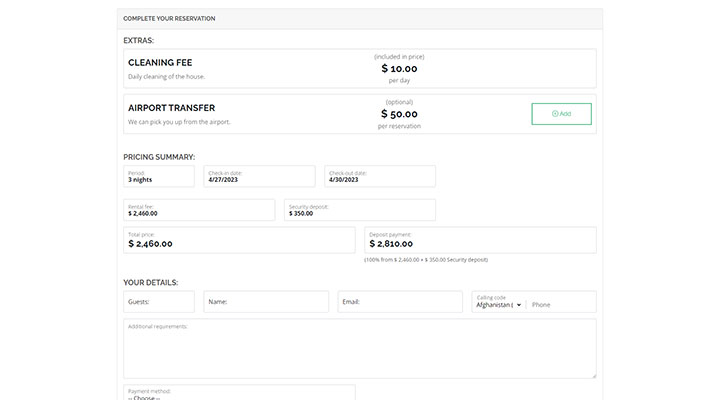This screenshot has width=720, height=400.
Task: Click the EXTRAS heading
Action: click(x=139, y=40)
